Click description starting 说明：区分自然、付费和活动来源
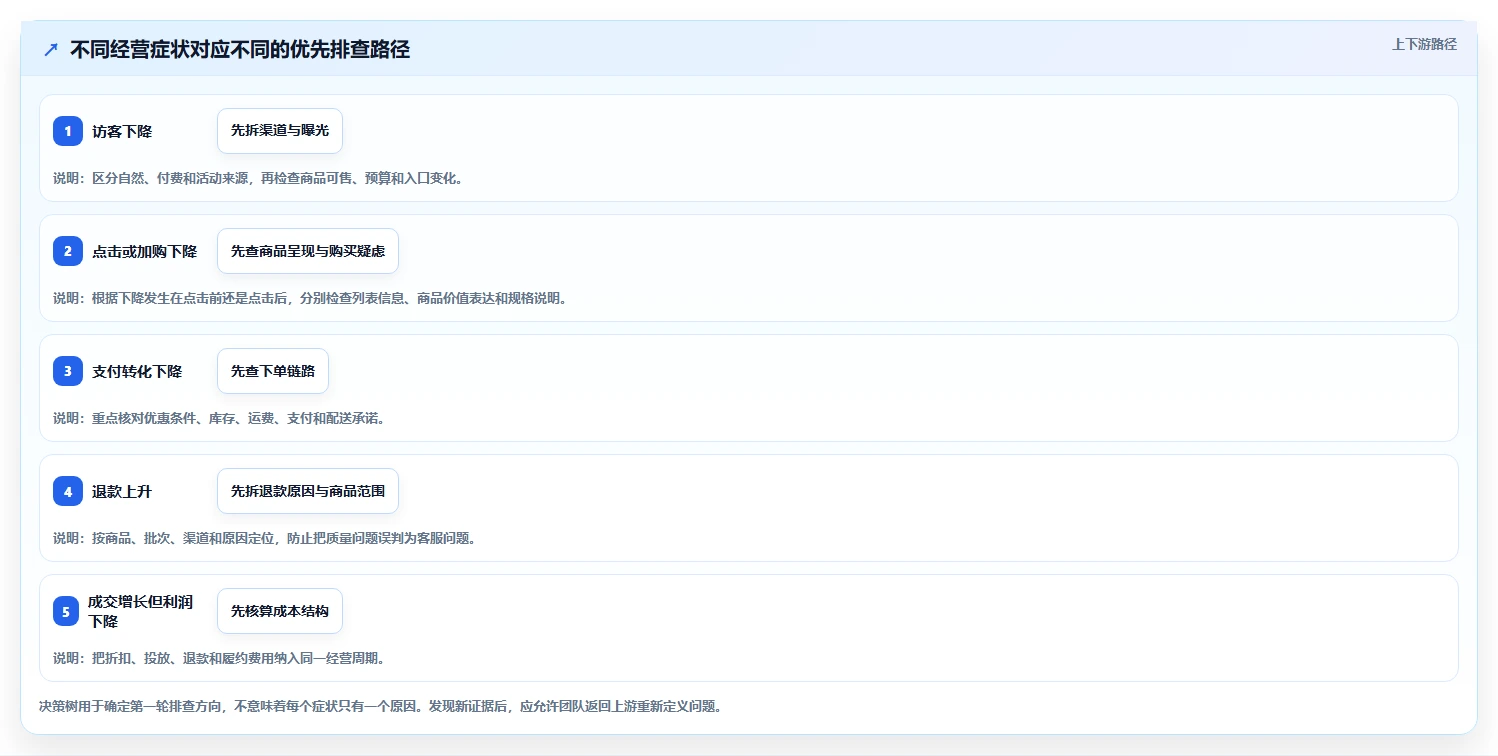Screen dimensions: 1498x756 pos(258,178)
